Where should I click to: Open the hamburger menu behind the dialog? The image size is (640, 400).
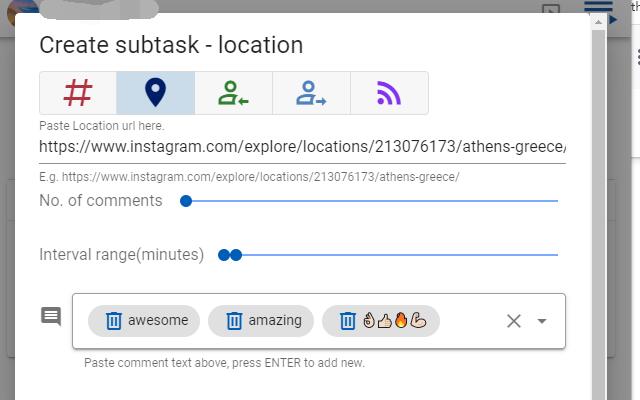coord(598,8)
